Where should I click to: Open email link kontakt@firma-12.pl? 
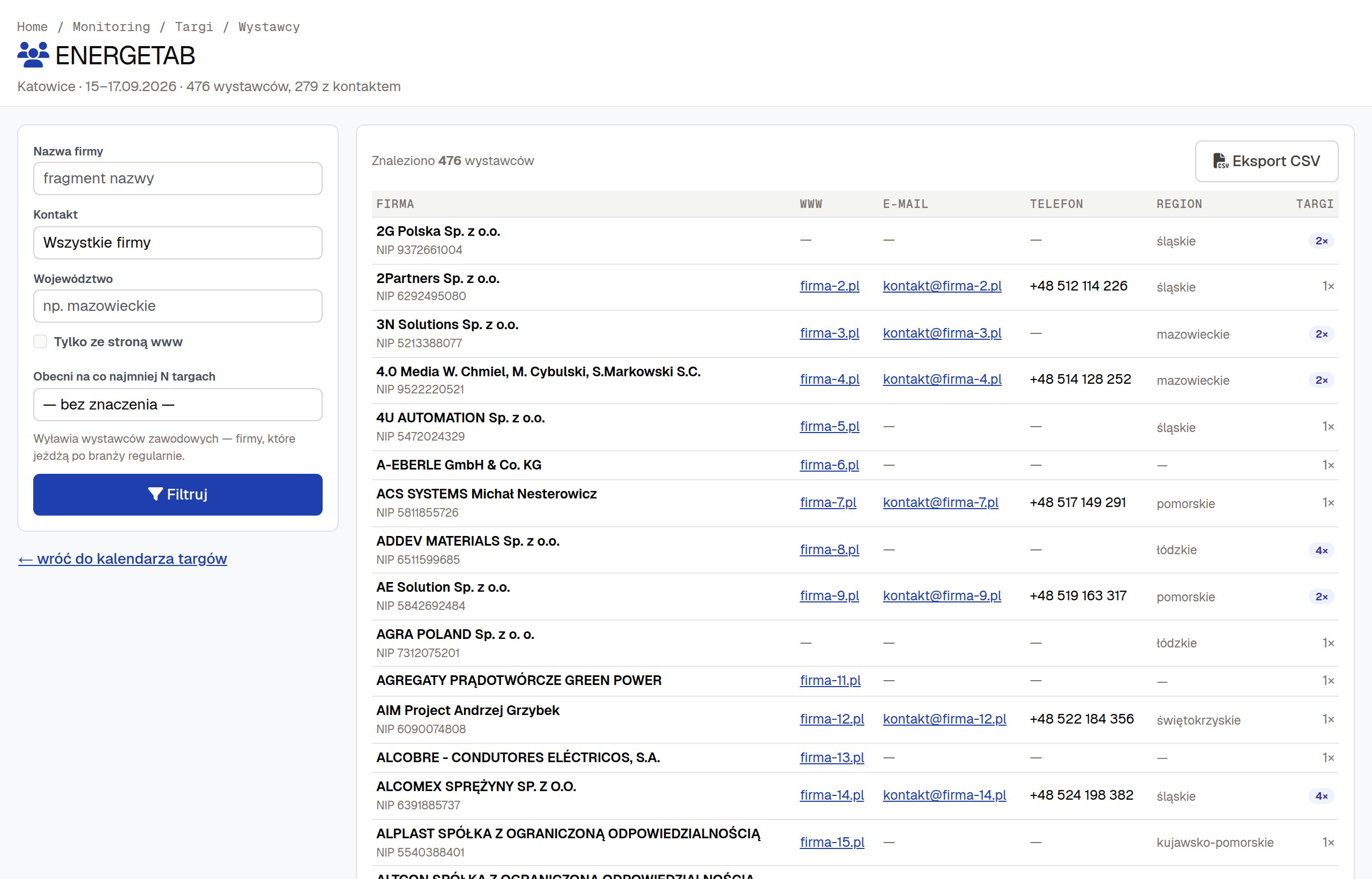(x=944, y=719)
